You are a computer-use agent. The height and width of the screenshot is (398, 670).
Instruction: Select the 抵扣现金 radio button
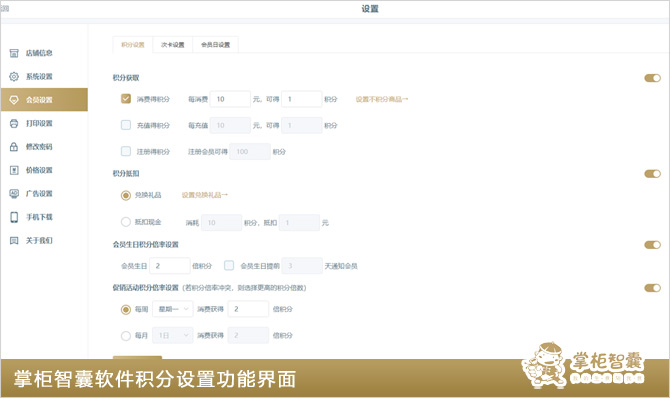[126, 222]
